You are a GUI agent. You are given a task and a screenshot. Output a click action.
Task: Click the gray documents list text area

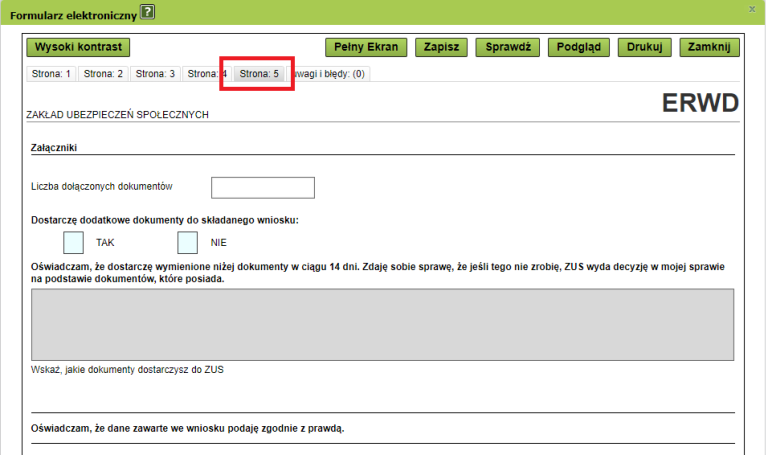coord(383,324)
